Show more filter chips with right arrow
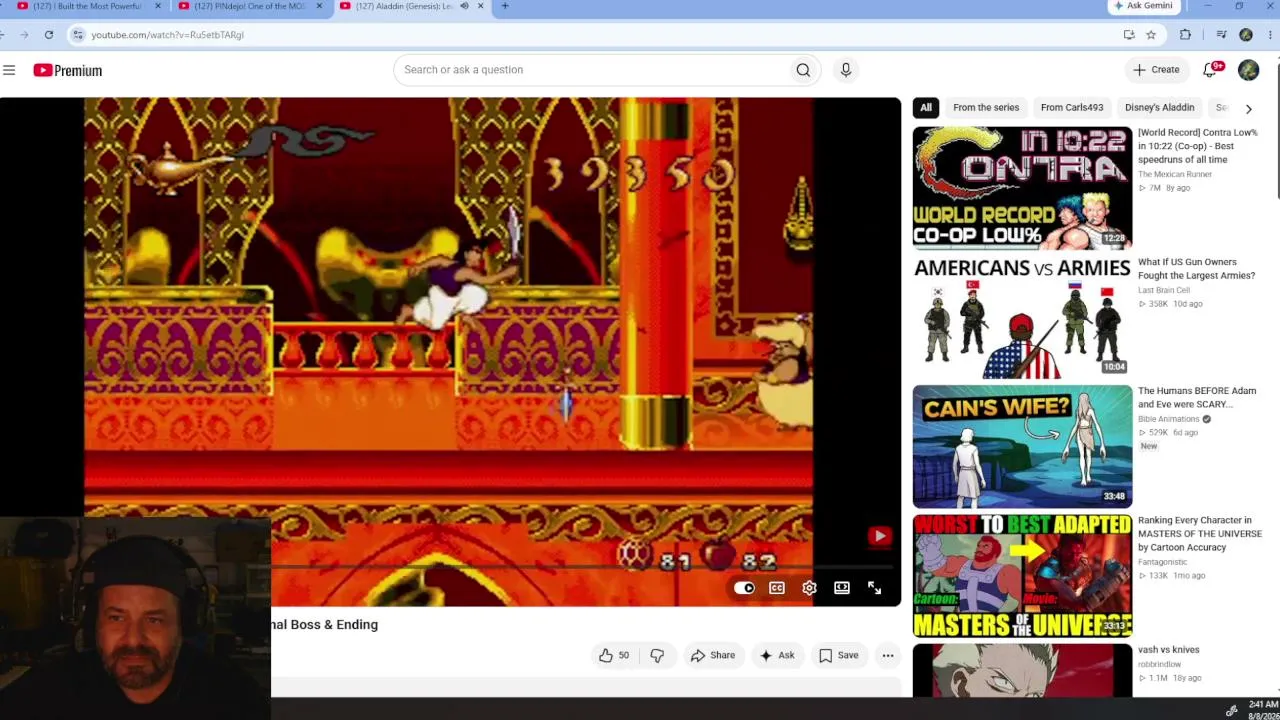This screenshot has width=1280, height=720. point(1248,108)
